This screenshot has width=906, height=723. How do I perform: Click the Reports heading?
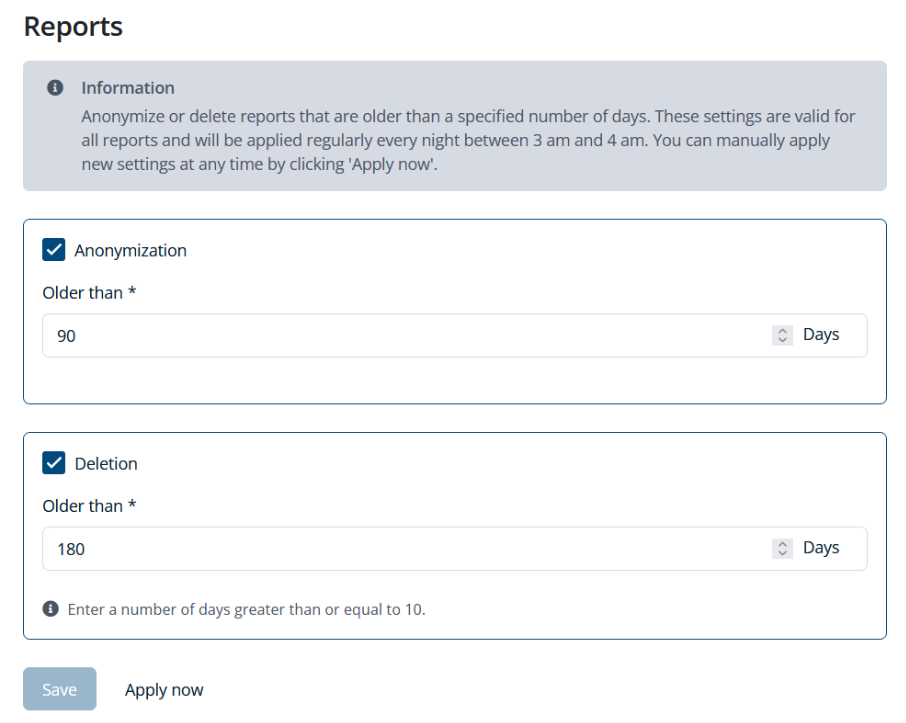(x=73, y=27)
